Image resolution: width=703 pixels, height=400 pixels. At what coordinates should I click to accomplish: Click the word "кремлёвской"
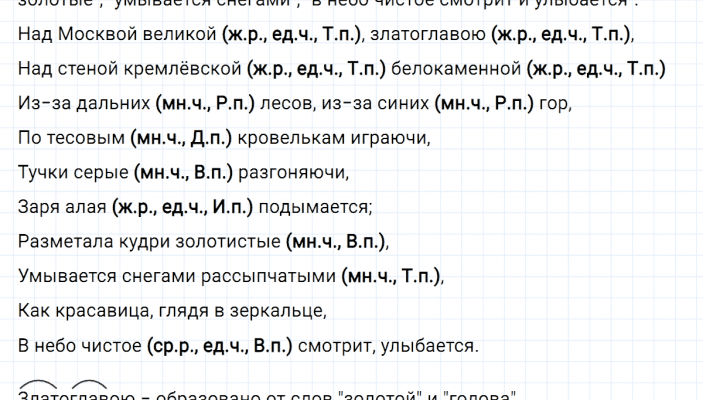pos(149,70)
